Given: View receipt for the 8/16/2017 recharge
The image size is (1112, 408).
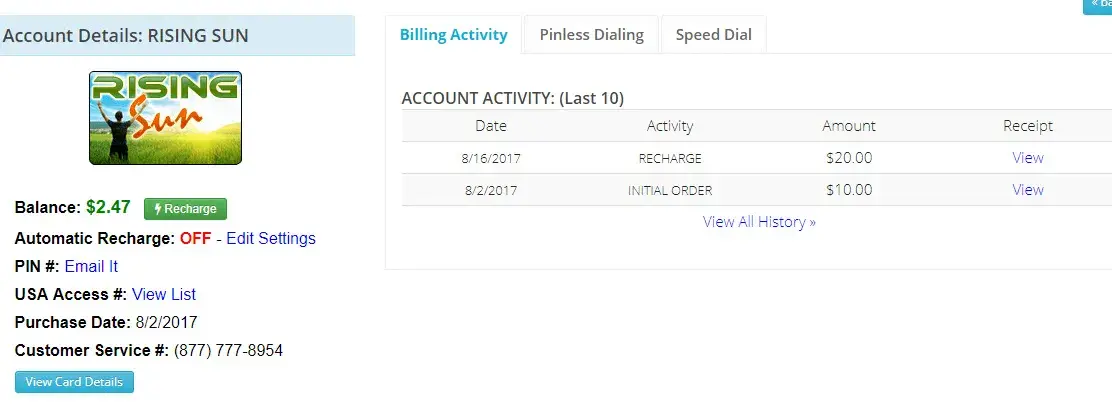Looking at the screenshot, I should coord(1027,158).
